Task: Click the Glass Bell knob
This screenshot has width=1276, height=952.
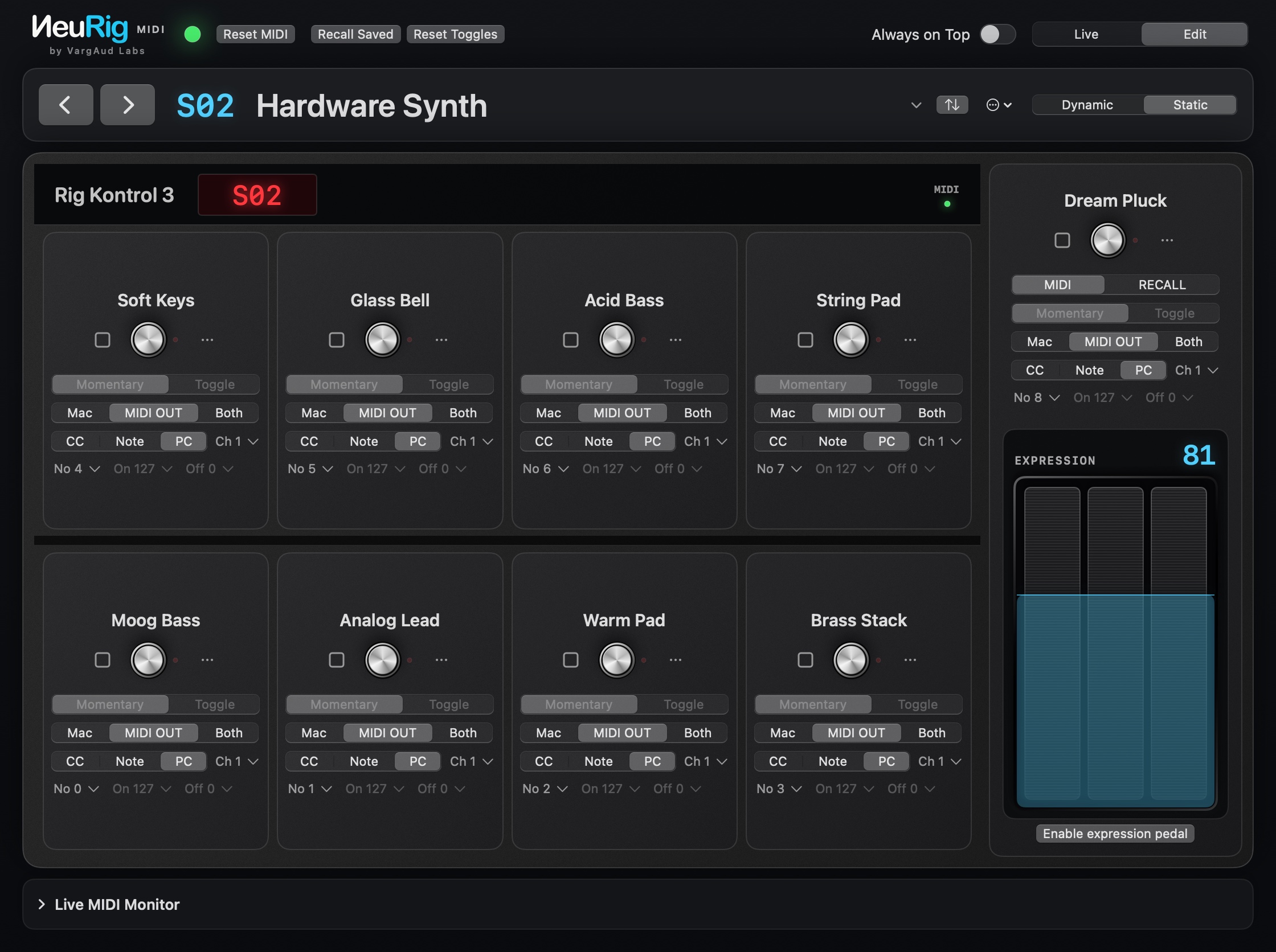Action: pyautogui.click(x=382, y=339)
